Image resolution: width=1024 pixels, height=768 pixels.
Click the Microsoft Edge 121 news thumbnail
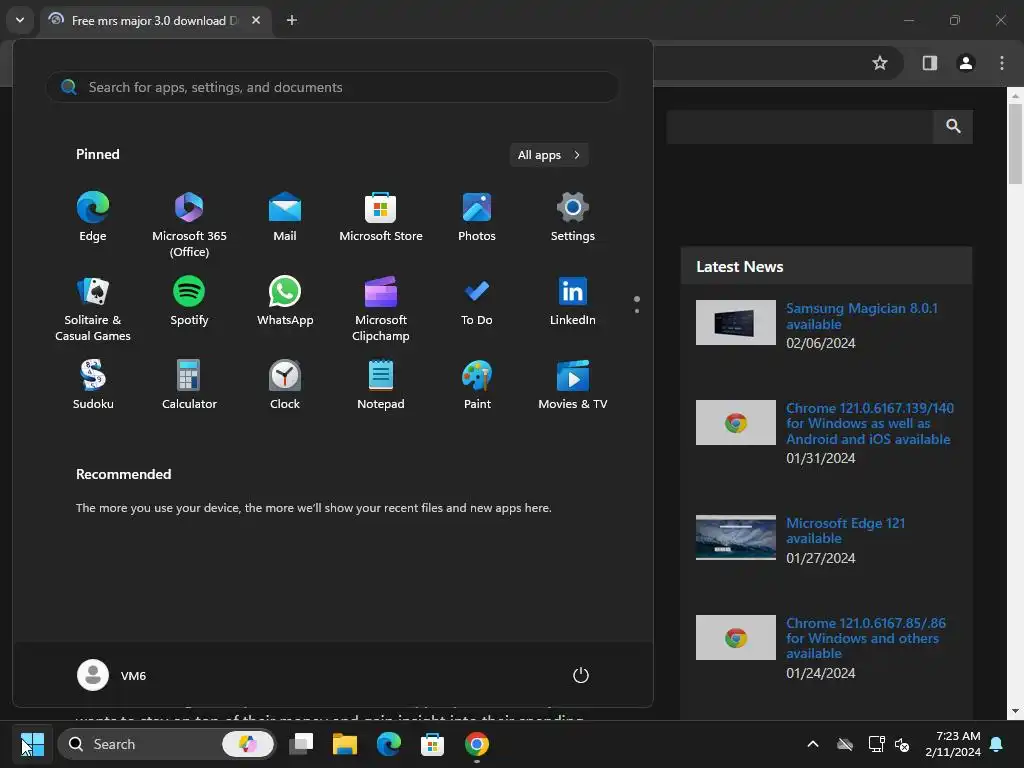point(735,537)
